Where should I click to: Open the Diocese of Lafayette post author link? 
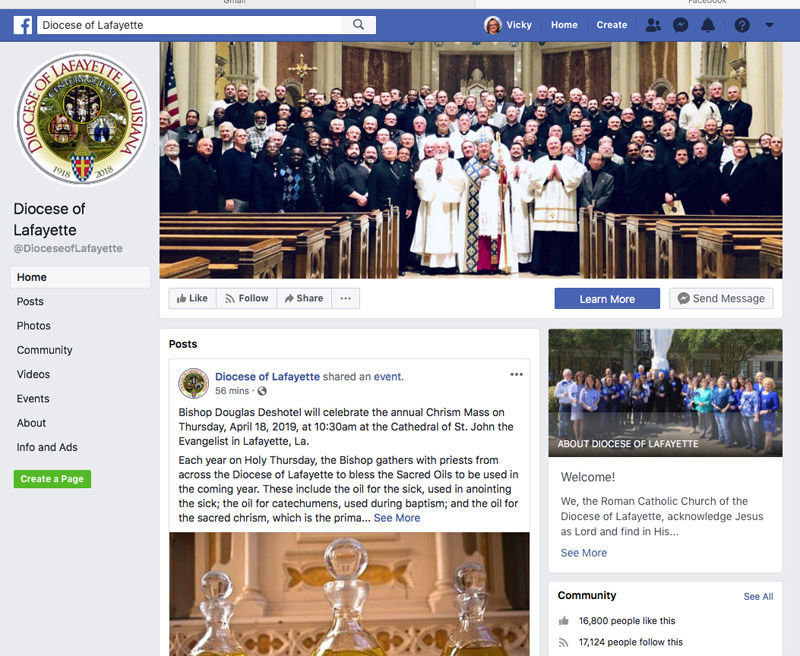coord(267,376)
